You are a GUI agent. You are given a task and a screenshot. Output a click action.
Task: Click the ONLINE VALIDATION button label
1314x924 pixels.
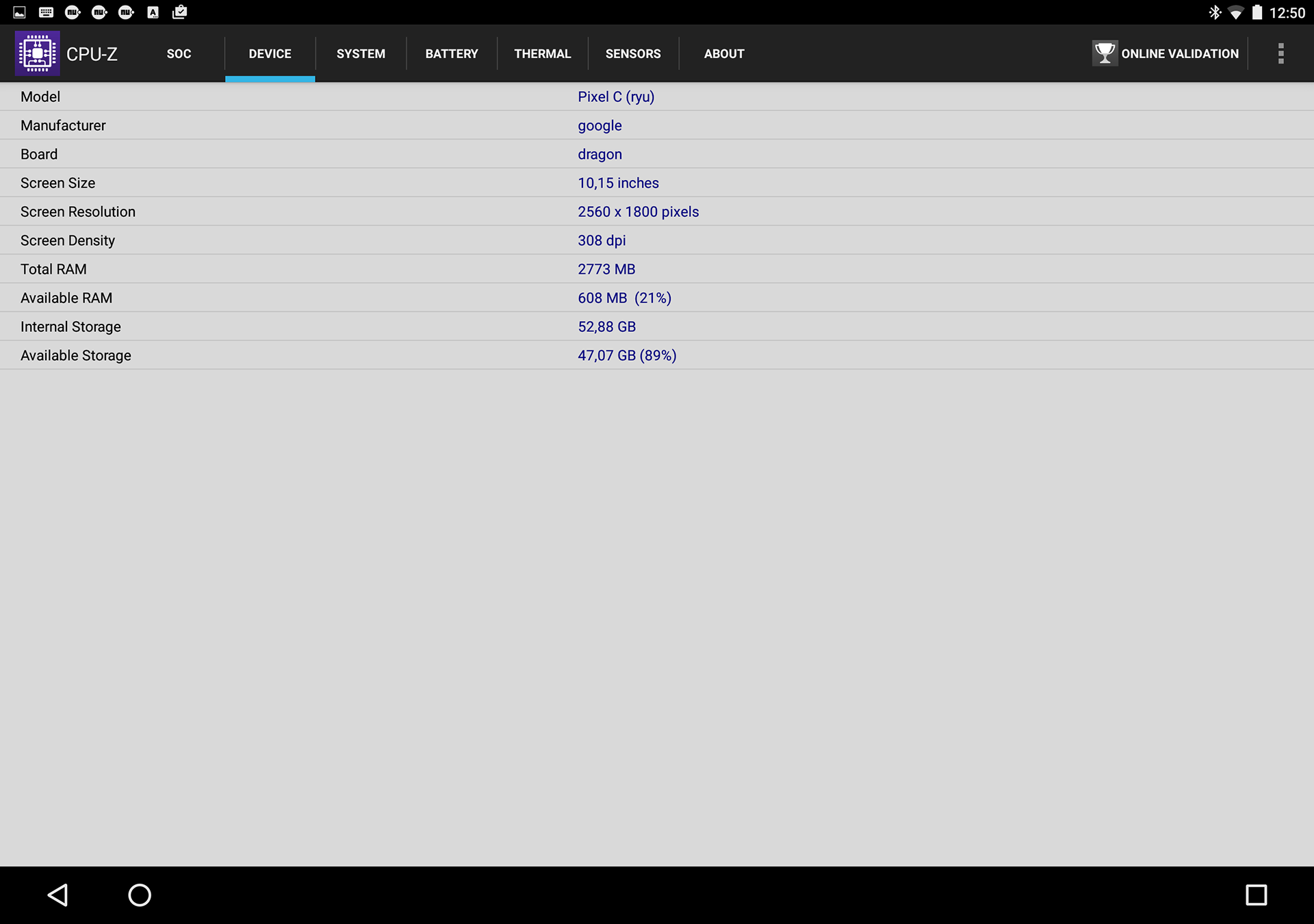(1180, 53)
